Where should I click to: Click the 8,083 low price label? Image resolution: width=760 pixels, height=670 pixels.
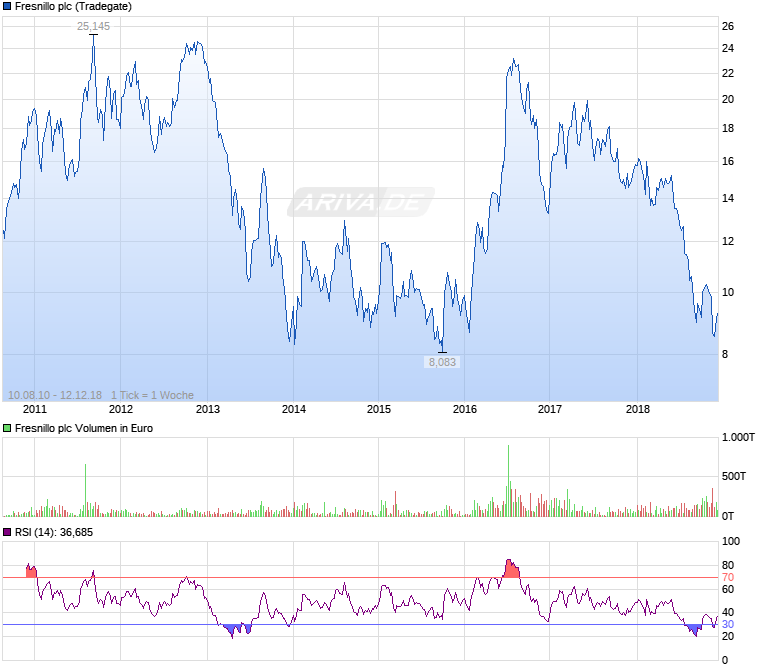[x=442, y=362]
